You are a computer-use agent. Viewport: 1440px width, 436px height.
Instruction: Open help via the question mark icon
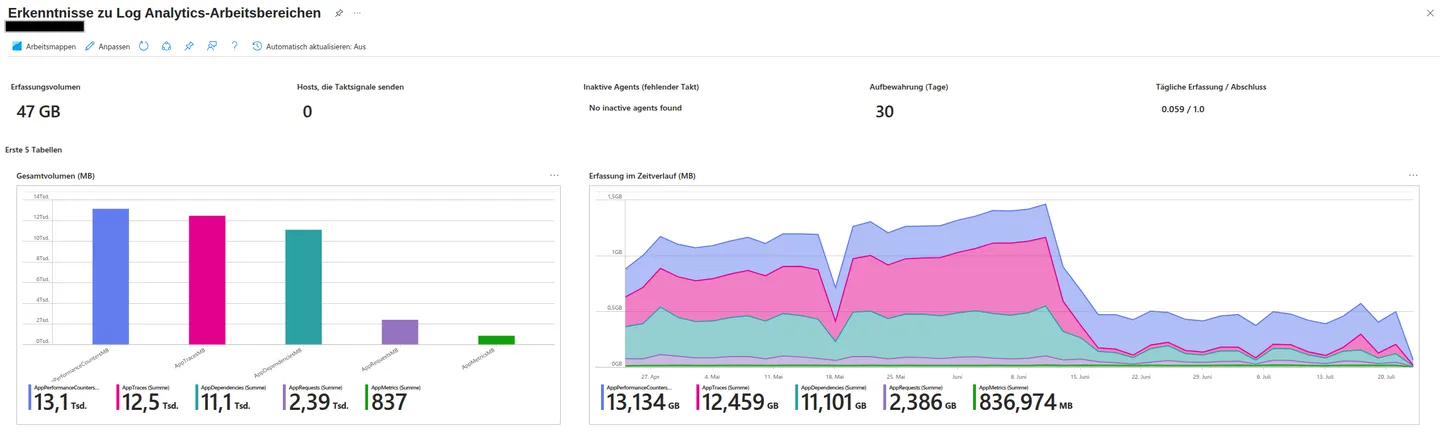(234, 46)
